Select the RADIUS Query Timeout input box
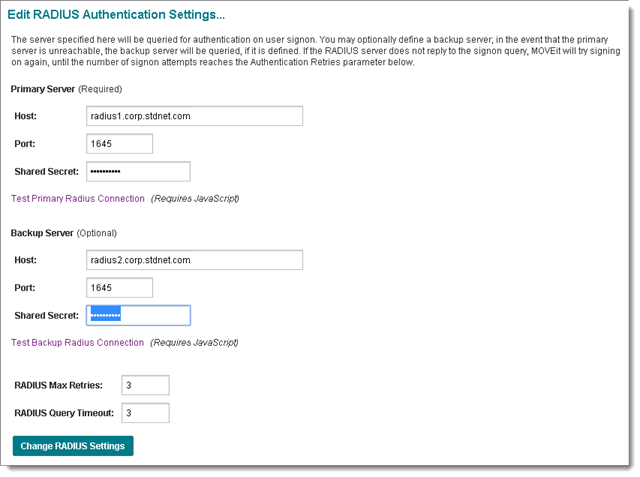This screenshot has height=477, width=640. coord(145,413)
